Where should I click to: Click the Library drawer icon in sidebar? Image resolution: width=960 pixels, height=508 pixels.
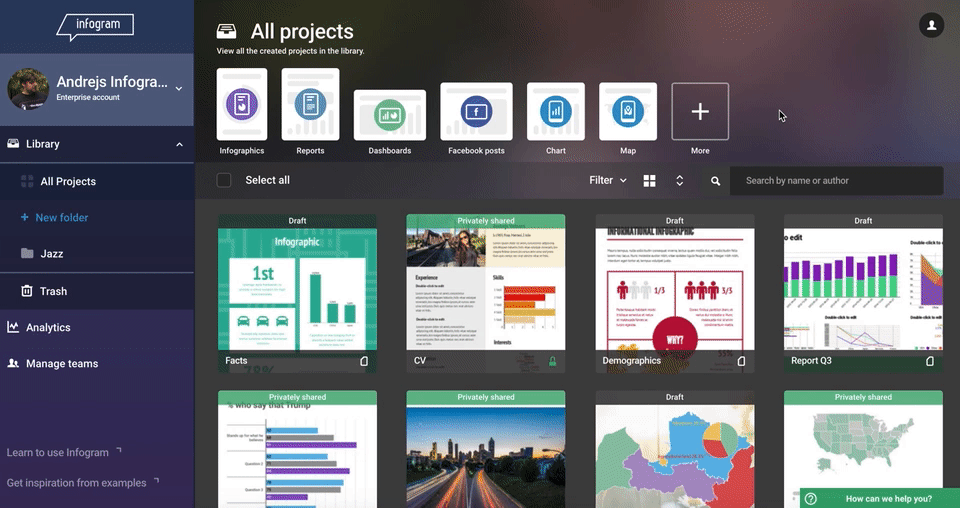pos(13,144)
